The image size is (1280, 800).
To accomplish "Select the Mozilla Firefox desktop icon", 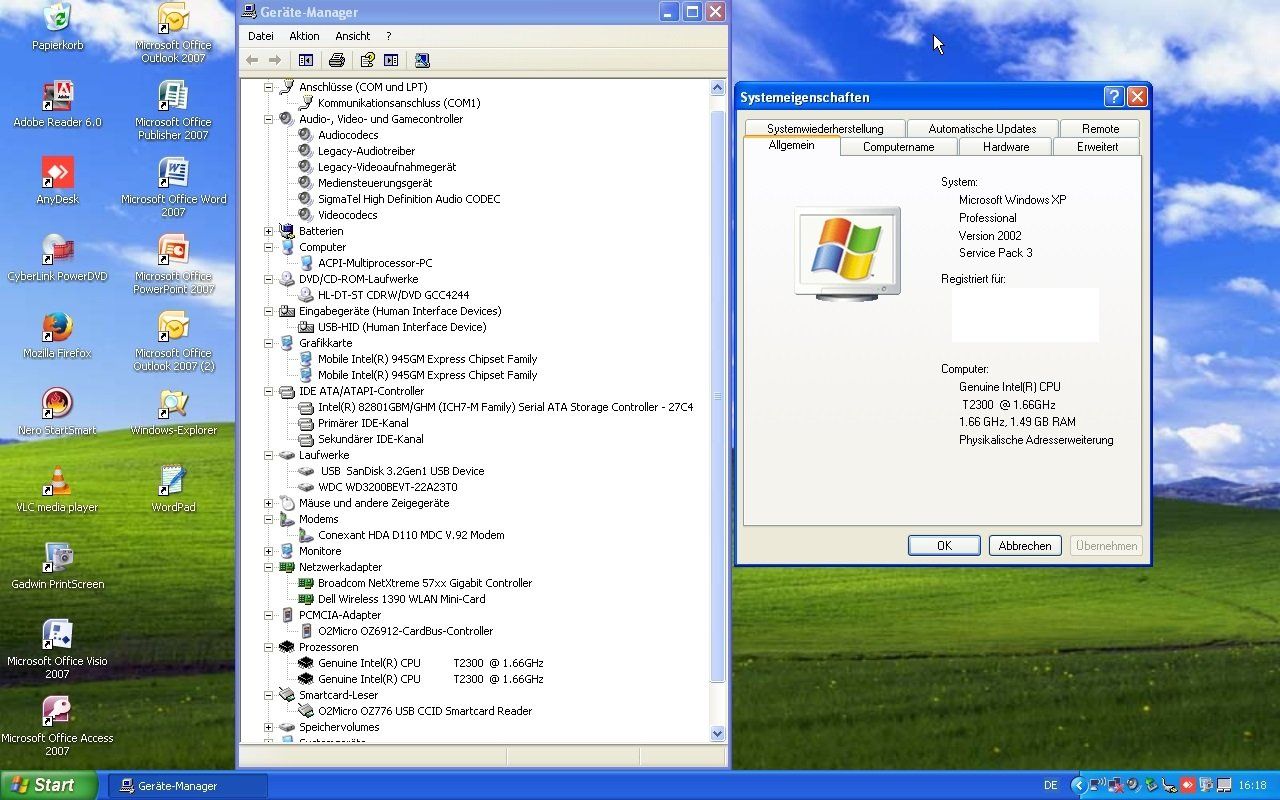I will coord(57,335).
